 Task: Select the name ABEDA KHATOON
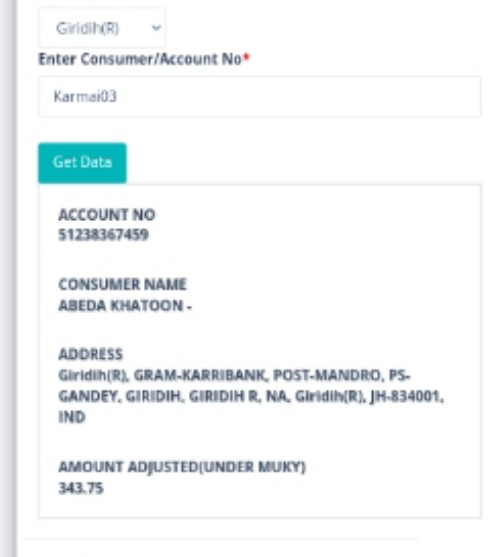pyautogui.click(x=120, y=305)
